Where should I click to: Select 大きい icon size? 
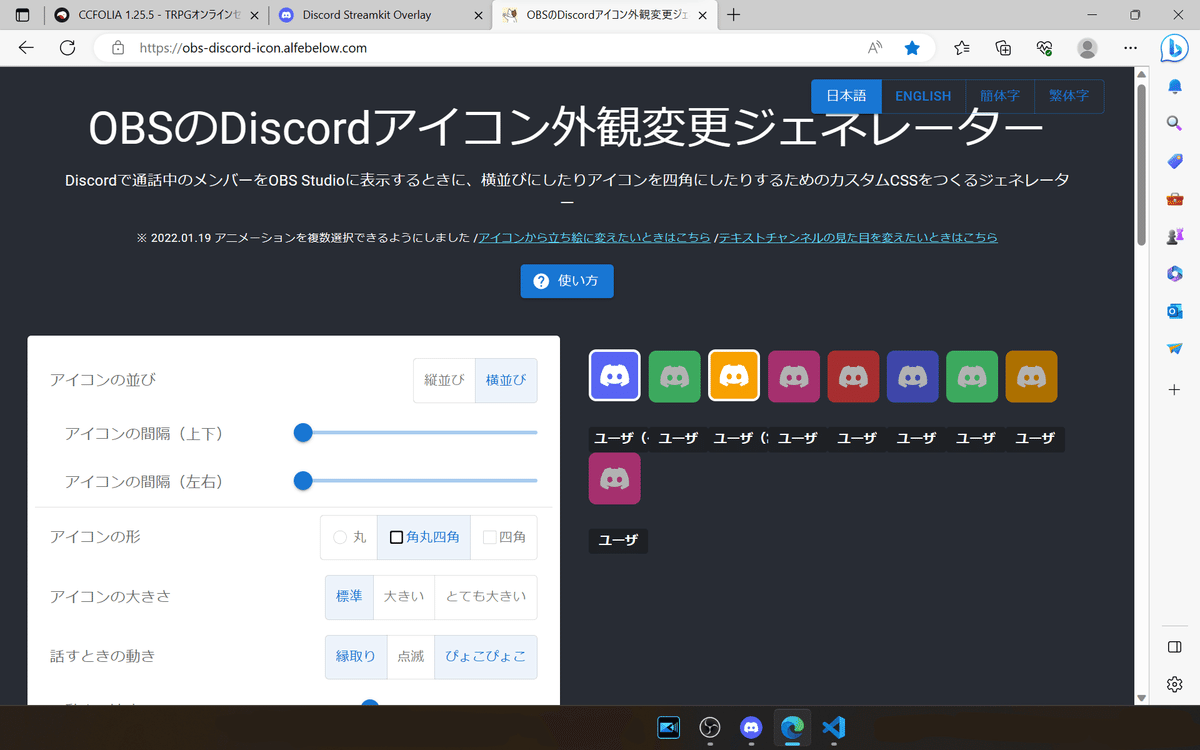[404, 596]
